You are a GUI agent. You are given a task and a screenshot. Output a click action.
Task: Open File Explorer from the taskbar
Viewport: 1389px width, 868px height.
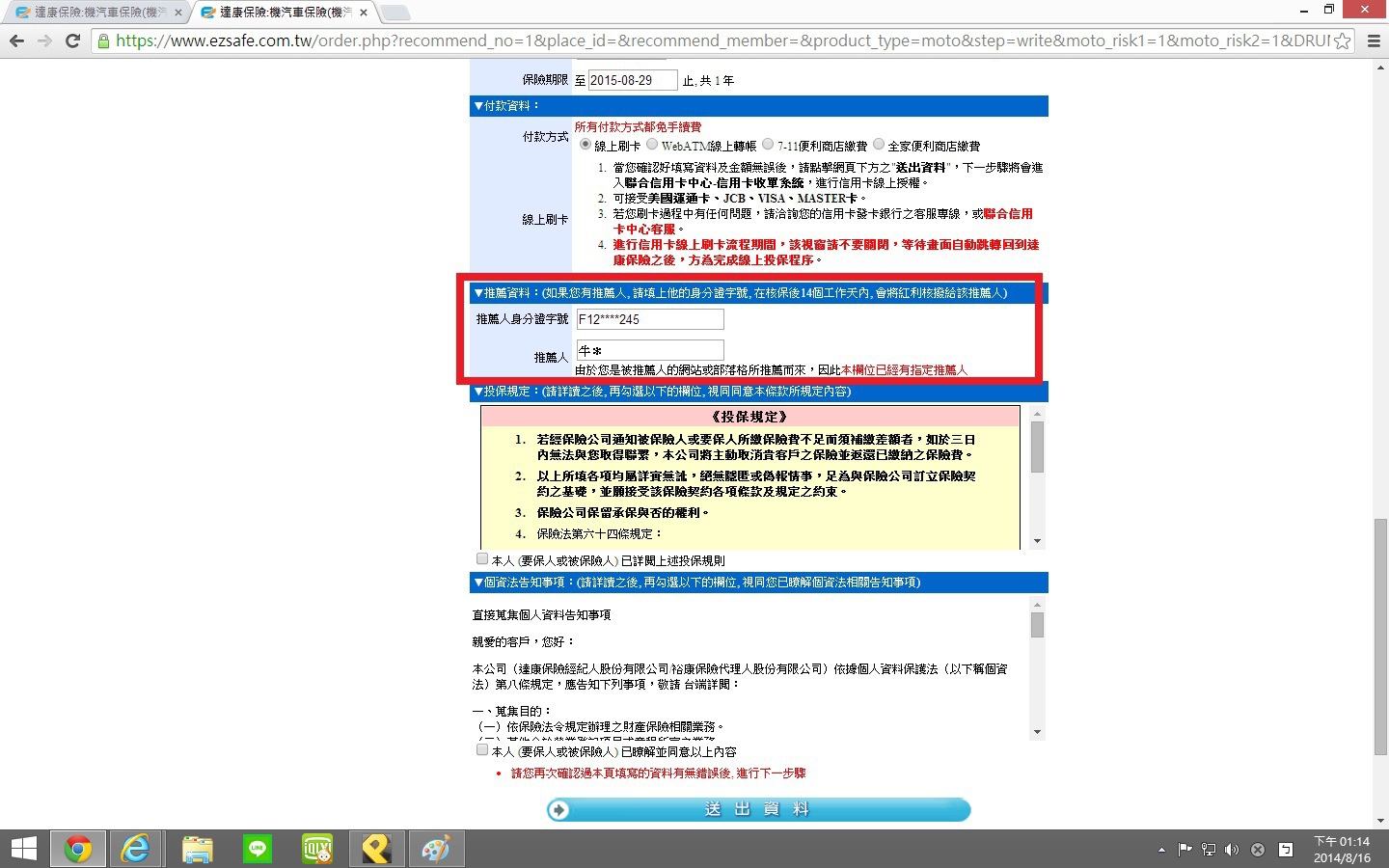click(x=198, y=849)
